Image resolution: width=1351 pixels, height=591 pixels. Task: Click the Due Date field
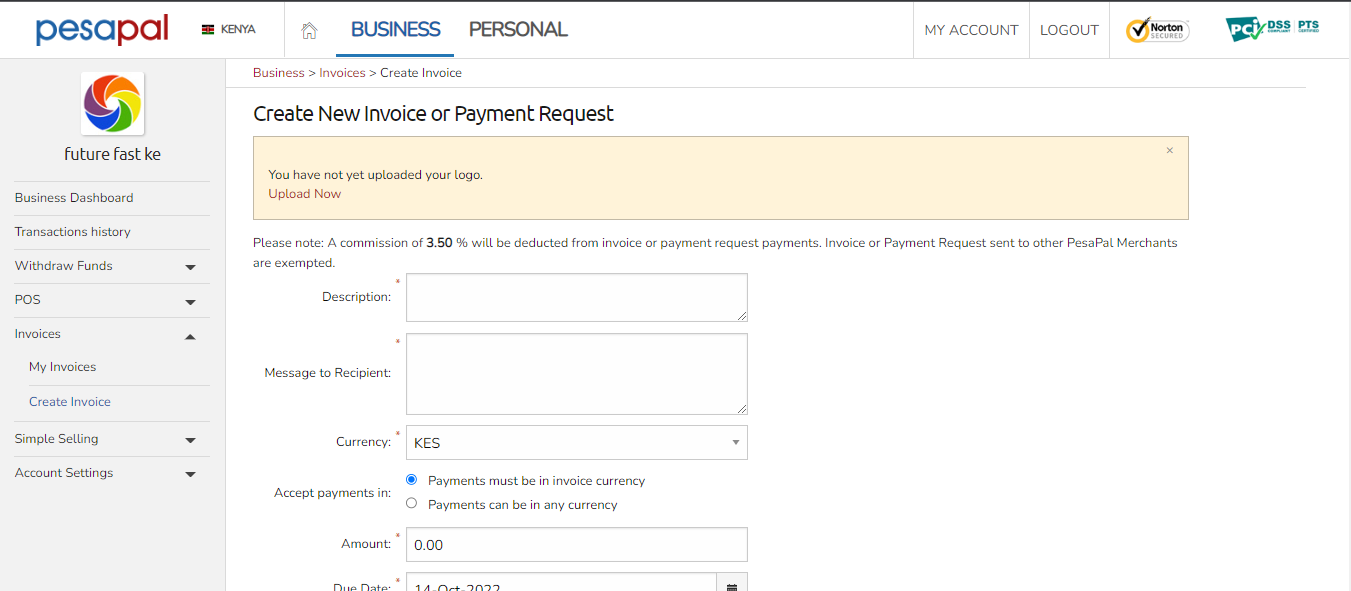point(562,583)
